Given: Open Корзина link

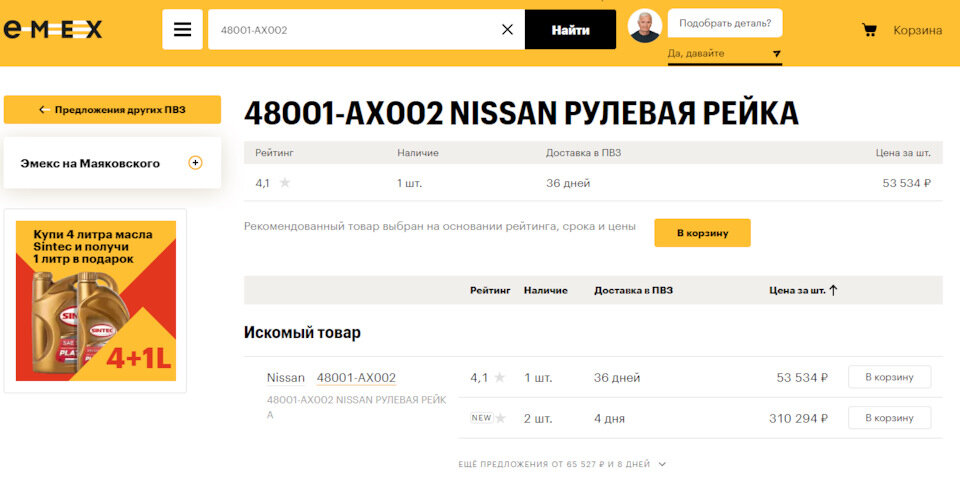Looking at the screenshot, I should point(917,30).
